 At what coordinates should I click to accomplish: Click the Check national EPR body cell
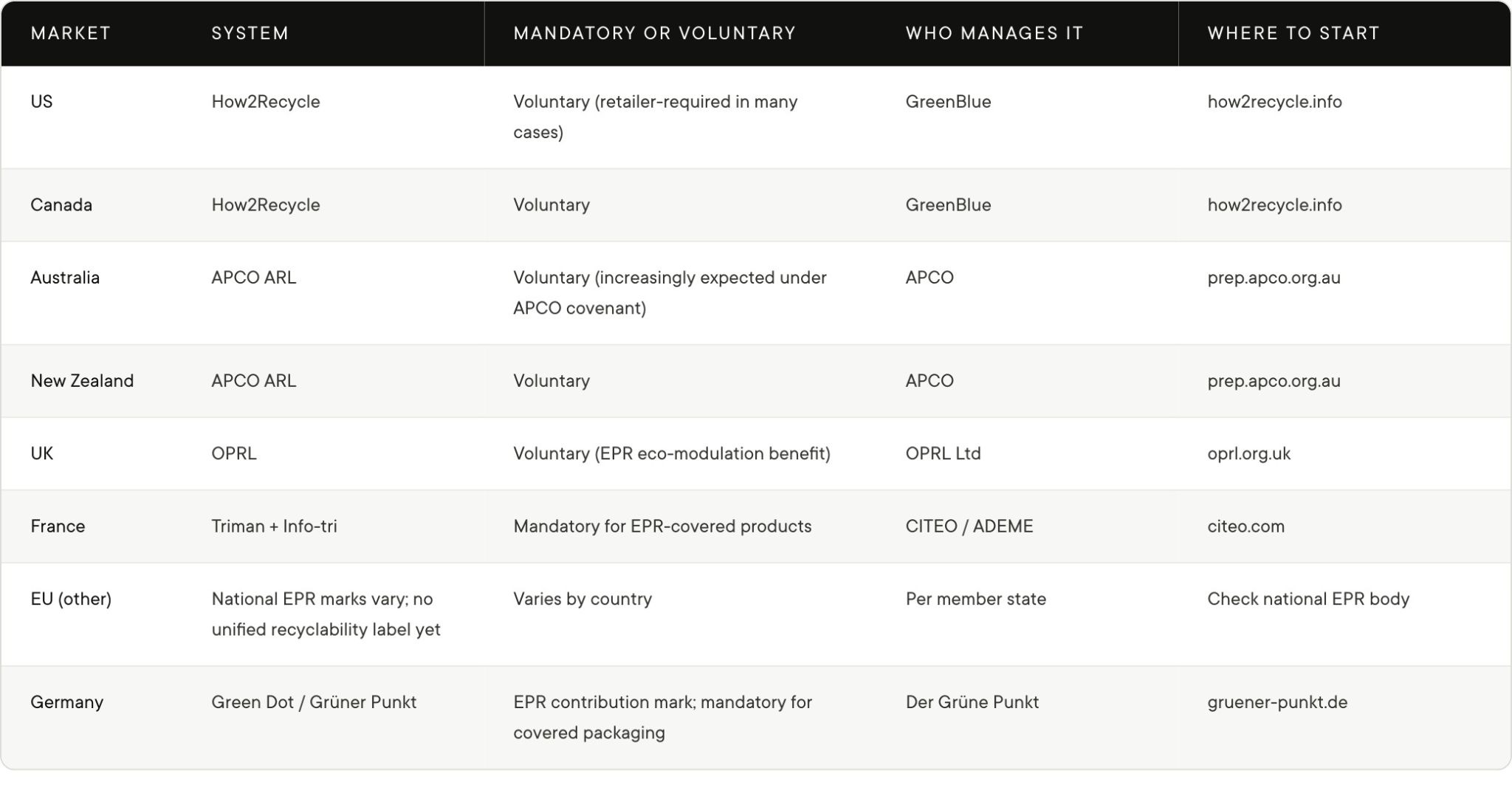click(1308, 600)
